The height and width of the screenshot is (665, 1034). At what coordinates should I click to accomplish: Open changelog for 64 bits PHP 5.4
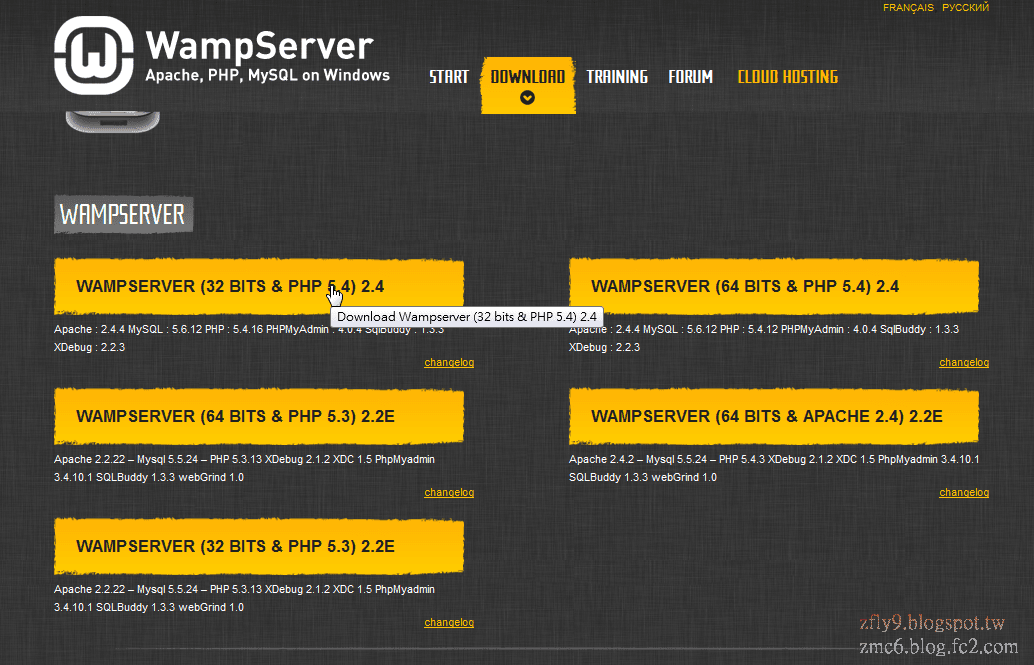coord(964,362)
